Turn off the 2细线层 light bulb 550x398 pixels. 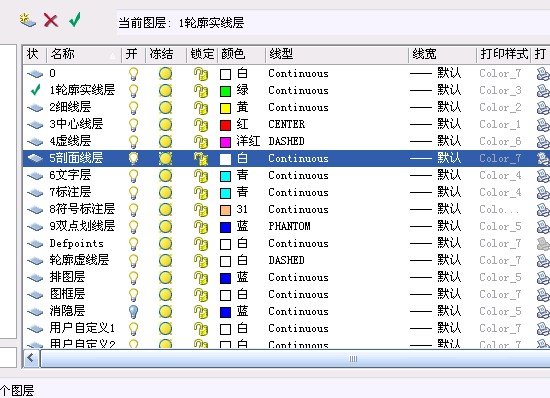pos(133,108)
